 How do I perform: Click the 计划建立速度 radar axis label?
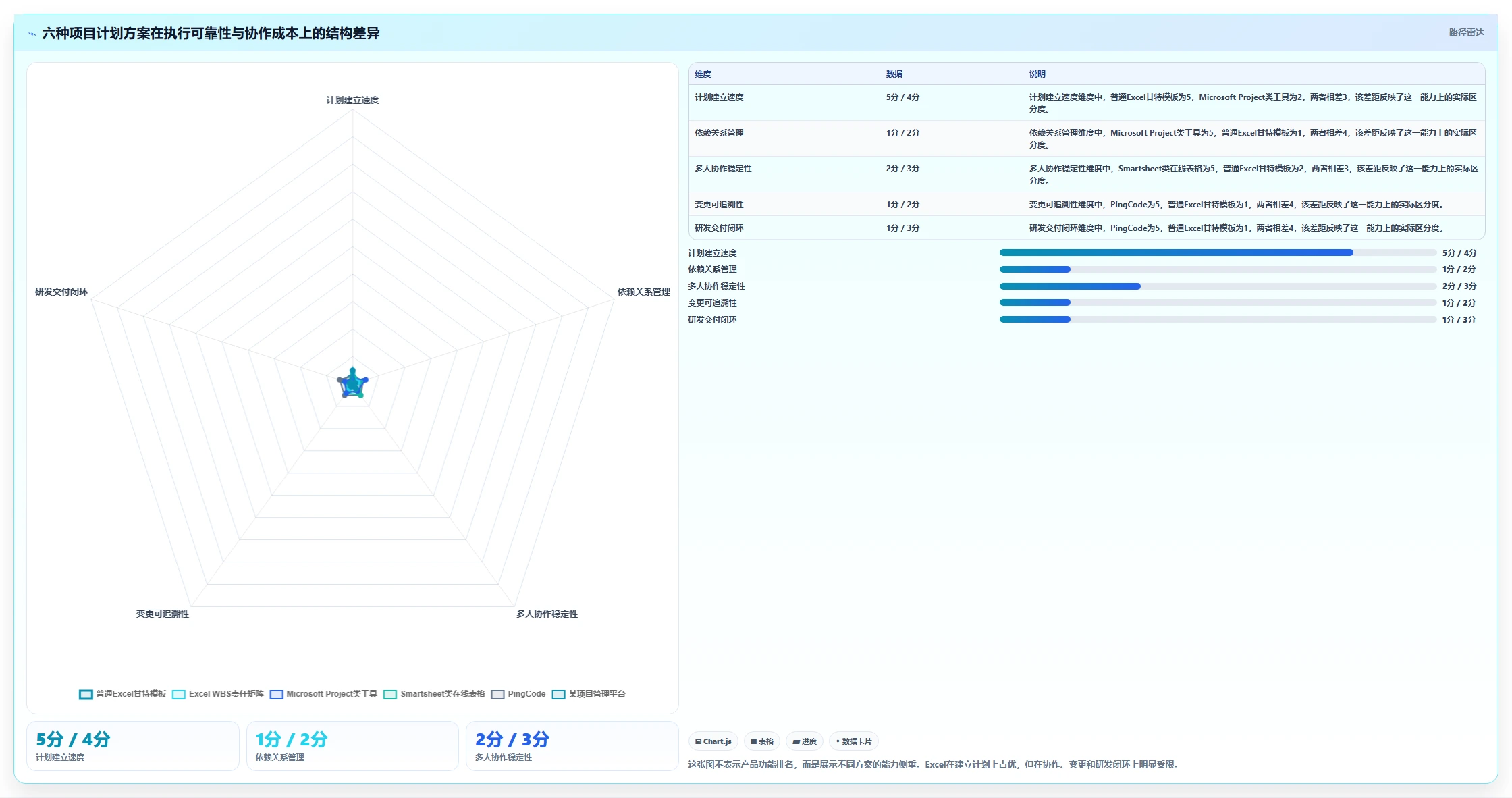(352, 100)
